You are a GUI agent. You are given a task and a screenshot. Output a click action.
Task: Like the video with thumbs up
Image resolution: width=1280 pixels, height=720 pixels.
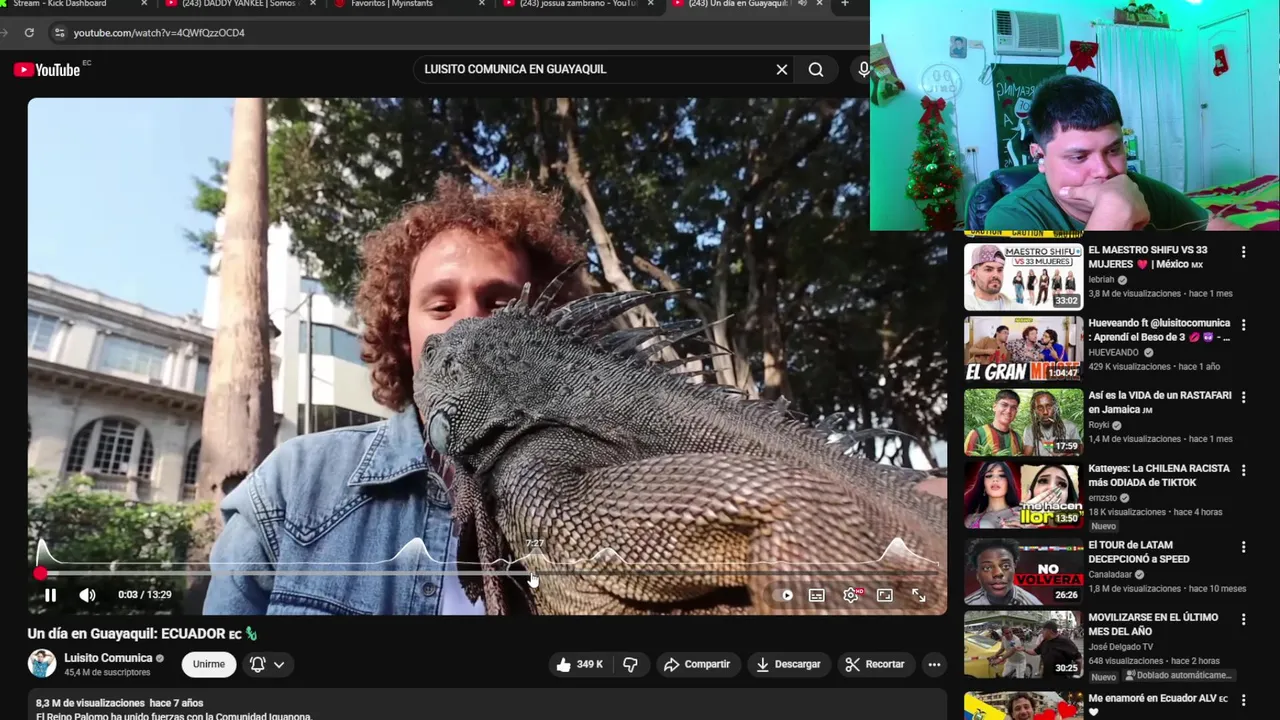click(x=579, y=664)
